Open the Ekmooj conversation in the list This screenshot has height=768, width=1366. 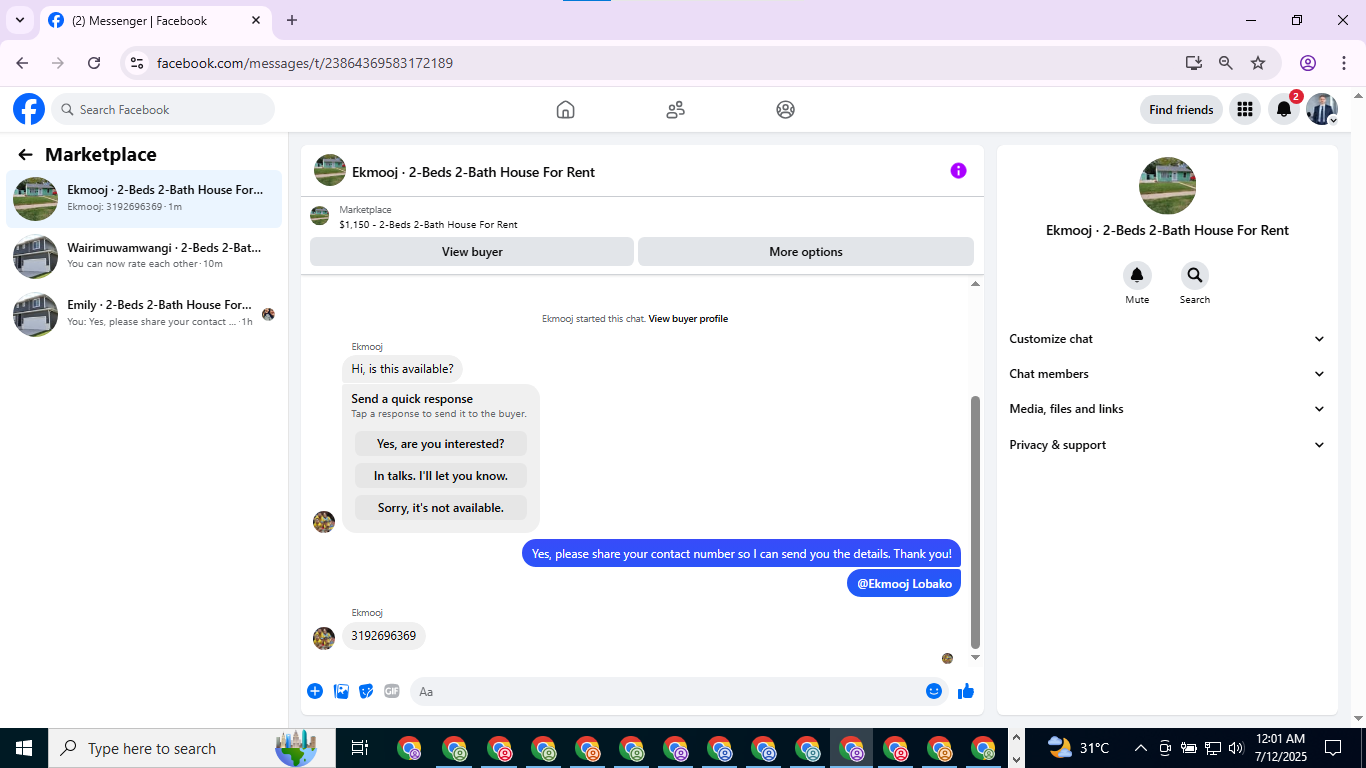click(x=144, y=197)
